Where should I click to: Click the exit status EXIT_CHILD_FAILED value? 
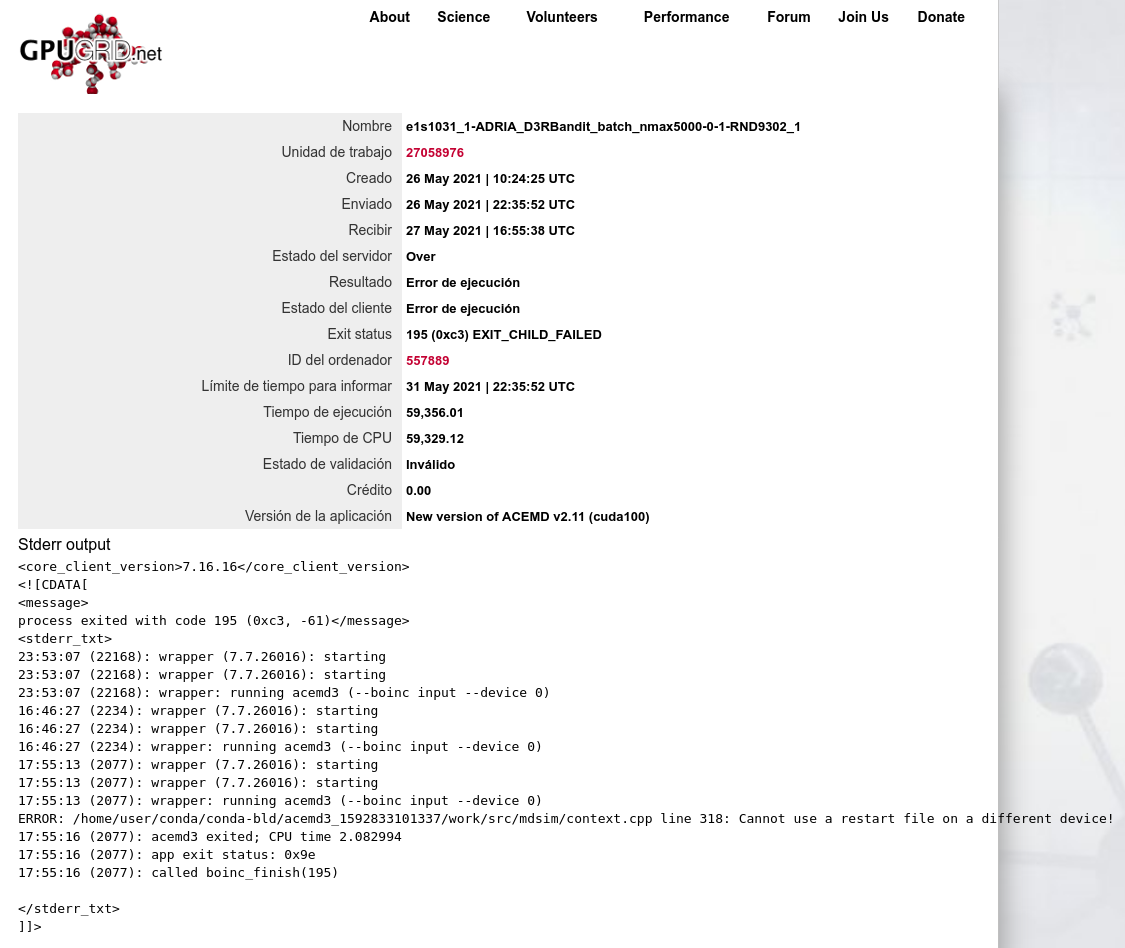point(503,335)
